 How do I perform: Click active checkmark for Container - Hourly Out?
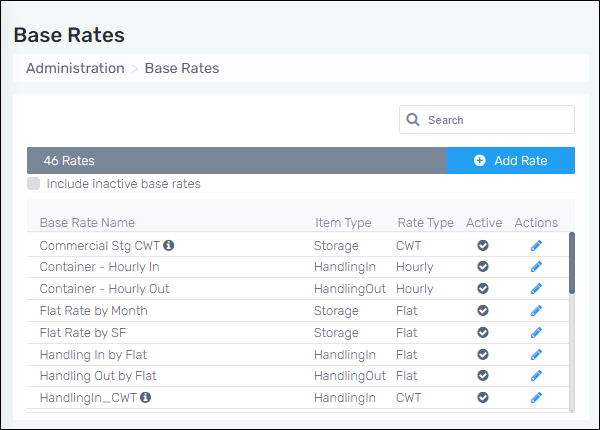[483, 288]
